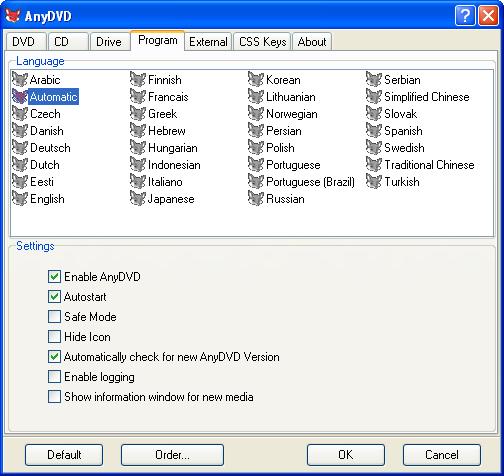
Task: Turn on Enable logging
Action: (x=54, y=377)
